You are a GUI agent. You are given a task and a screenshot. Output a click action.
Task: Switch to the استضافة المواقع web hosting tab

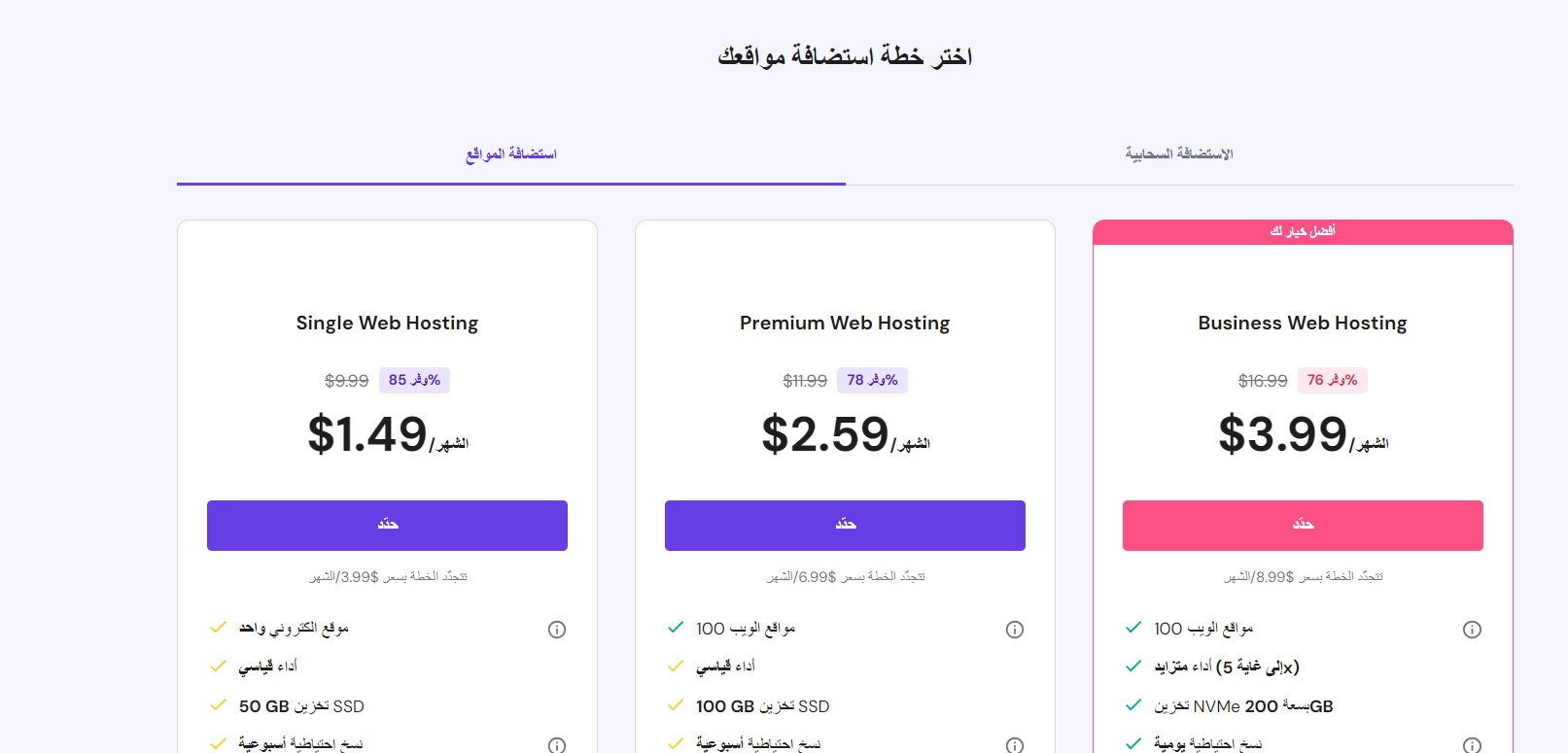pyautogui.click(x=511, y=154)
